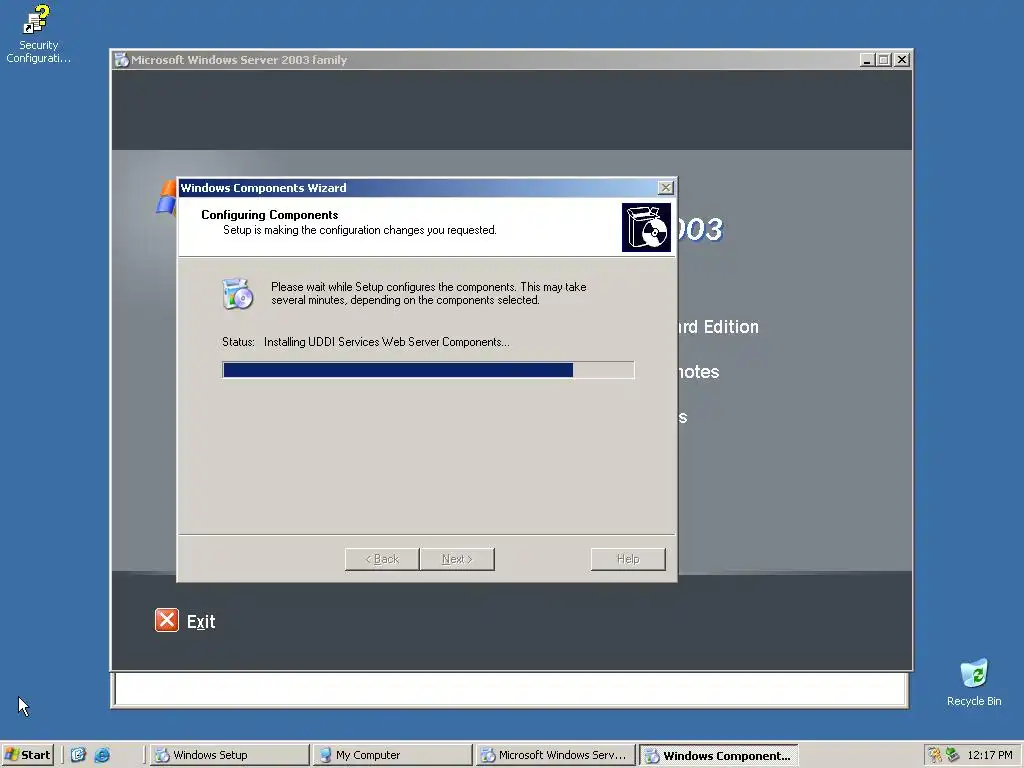Close the Windows Components Wizard dialog
The height and width of the screenshot is (768, 1024).
click(x=665, y=188)
